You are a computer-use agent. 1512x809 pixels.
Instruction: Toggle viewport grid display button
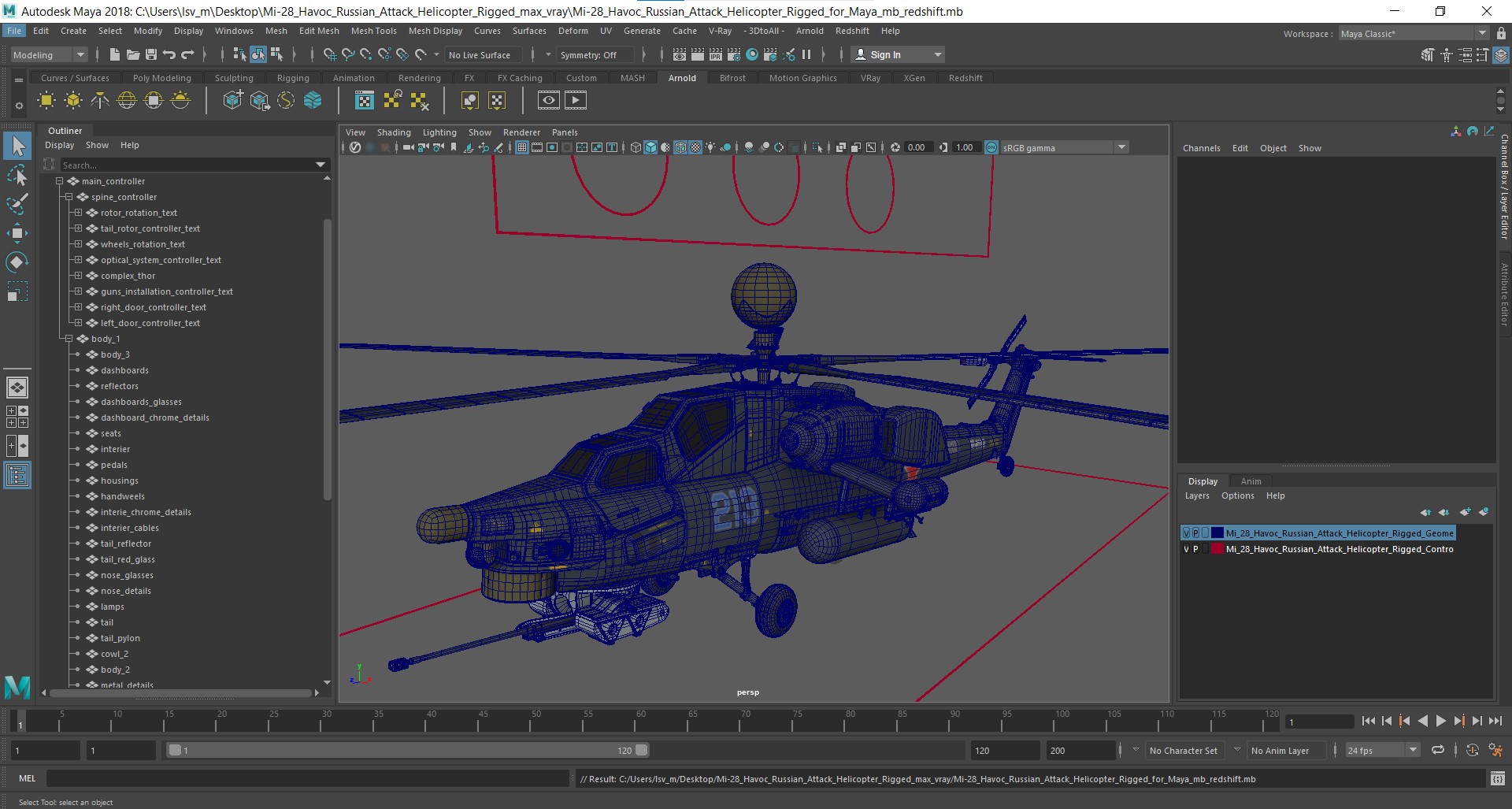point(521,147)
